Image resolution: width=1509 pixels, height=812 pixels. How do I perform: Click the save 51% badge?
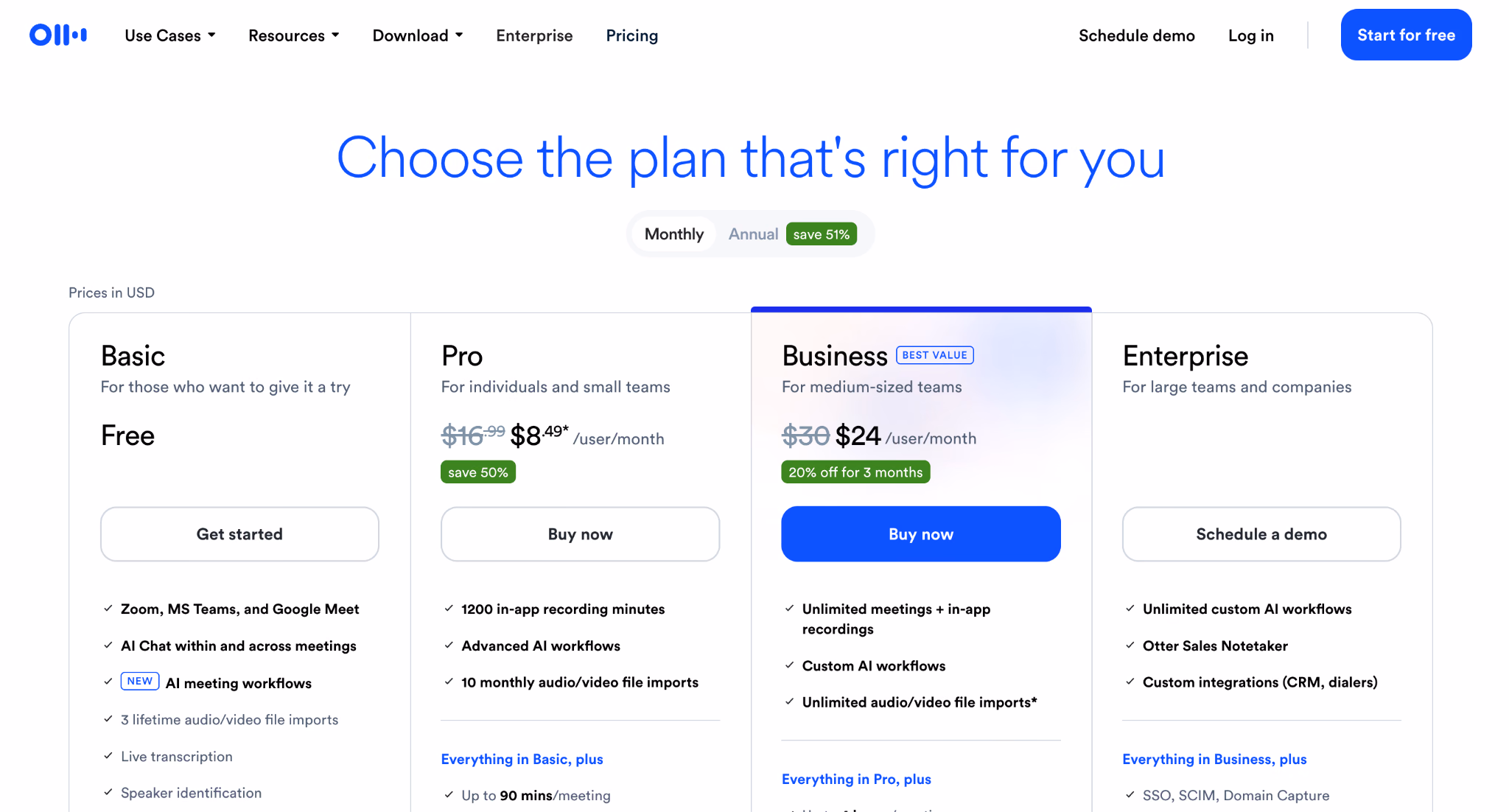(x=821, y=234)
